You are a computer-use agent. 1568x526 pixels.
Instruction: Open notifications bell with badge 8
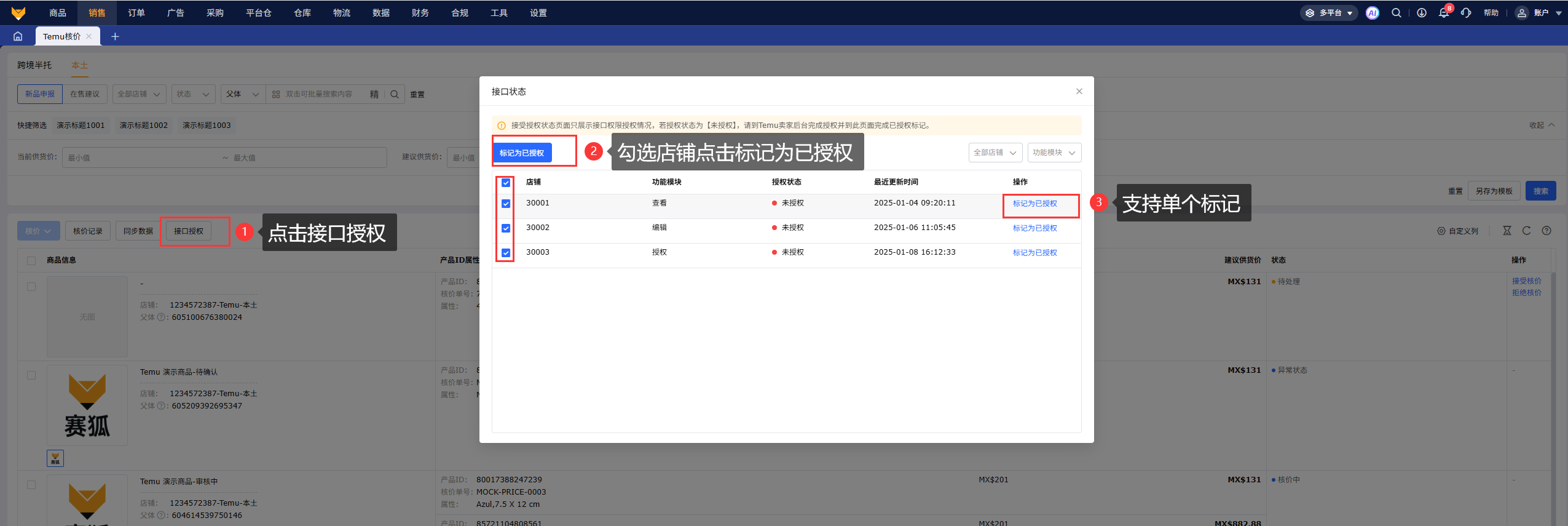click(x=1444, y=13)
